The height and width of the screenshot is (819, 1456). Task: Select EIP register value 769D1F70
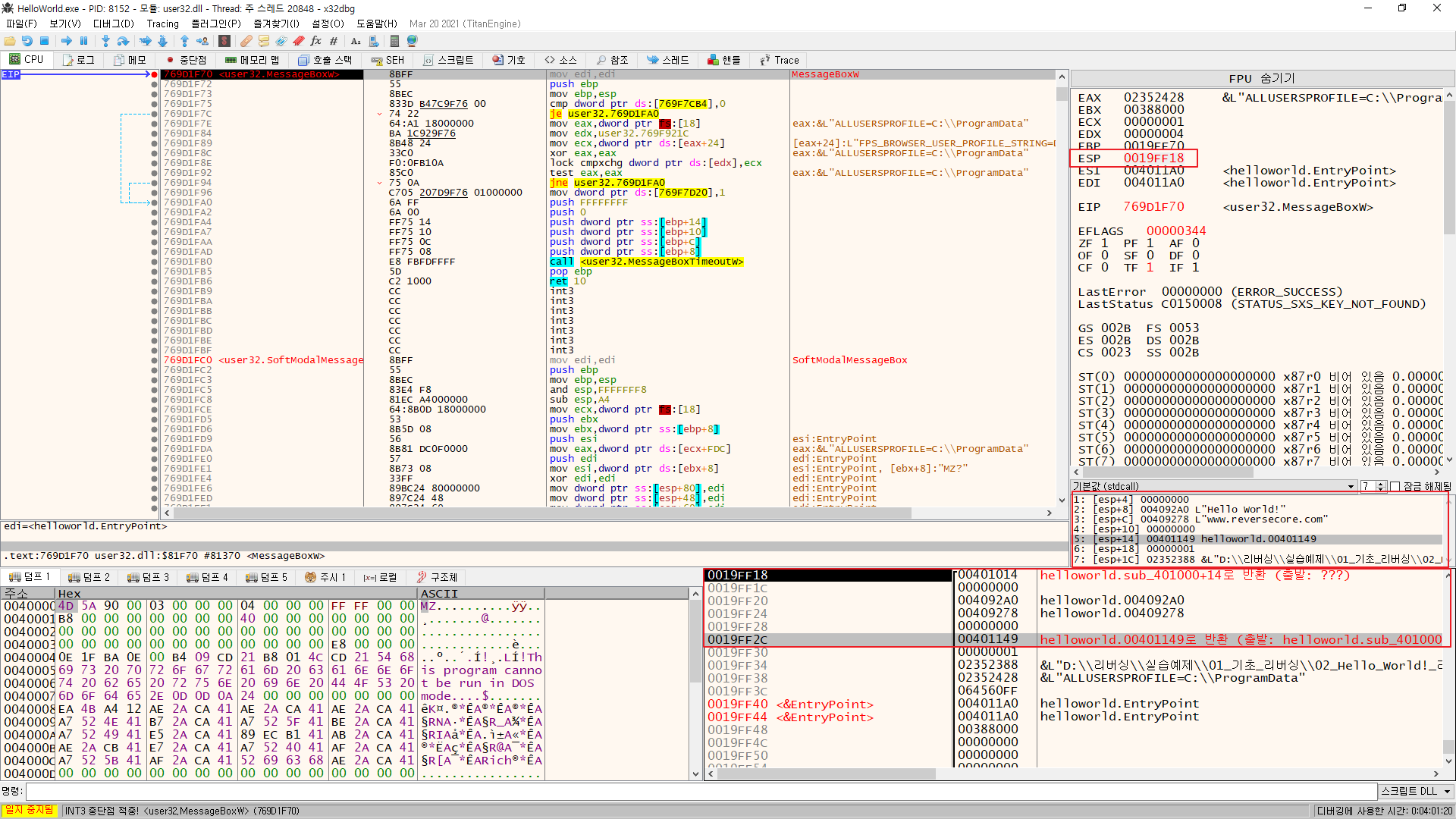click(x=1153, y=206)
